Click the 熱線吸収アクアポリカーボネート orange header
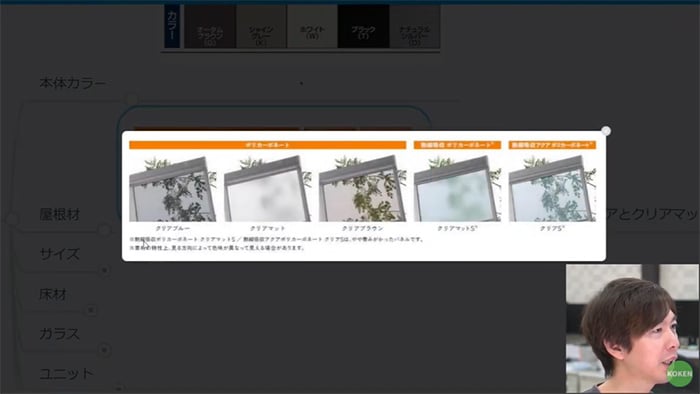 (552, 145)
